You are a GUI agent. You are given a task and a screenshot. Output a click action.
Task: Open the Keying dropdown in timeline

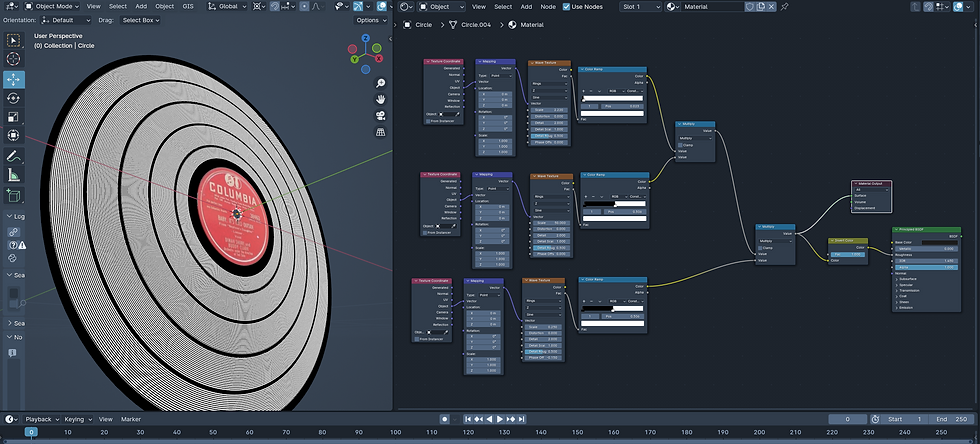point(78,419)
